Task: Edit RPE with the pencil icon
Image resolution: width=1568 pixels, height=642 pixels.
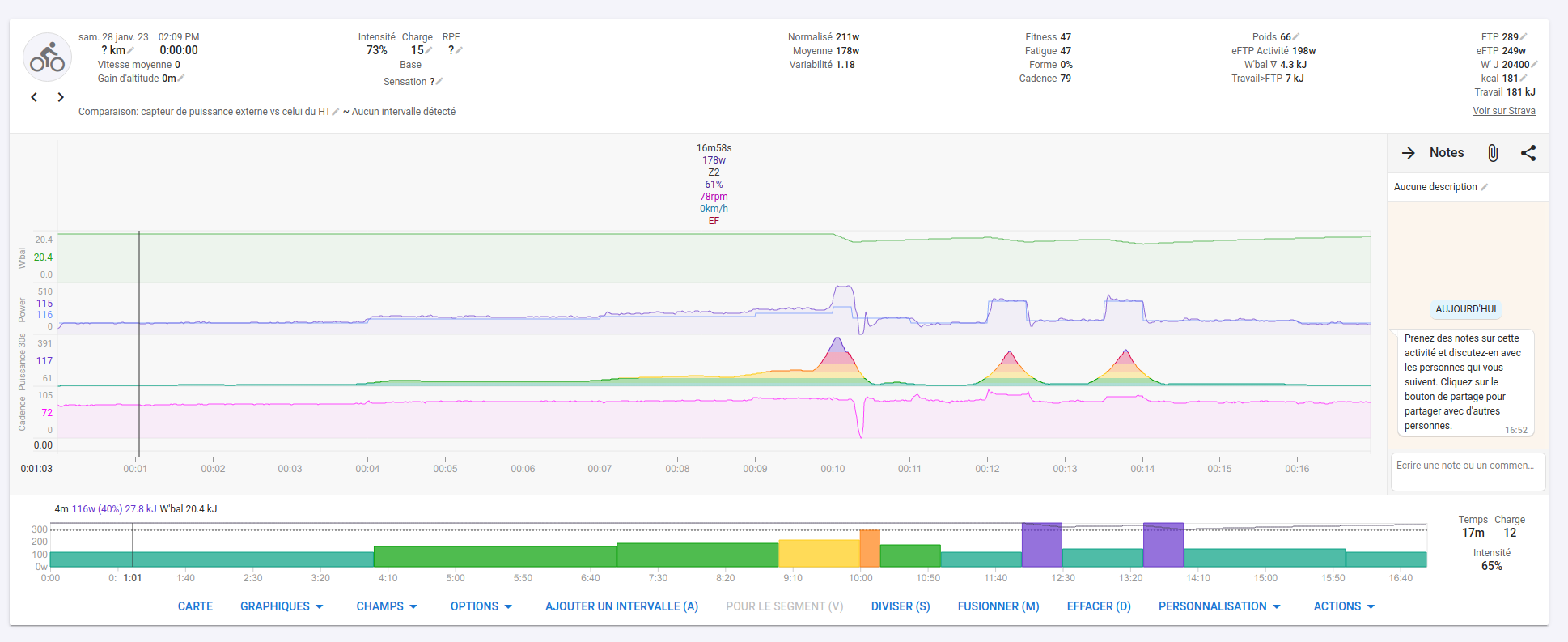Action: [459, 50]
